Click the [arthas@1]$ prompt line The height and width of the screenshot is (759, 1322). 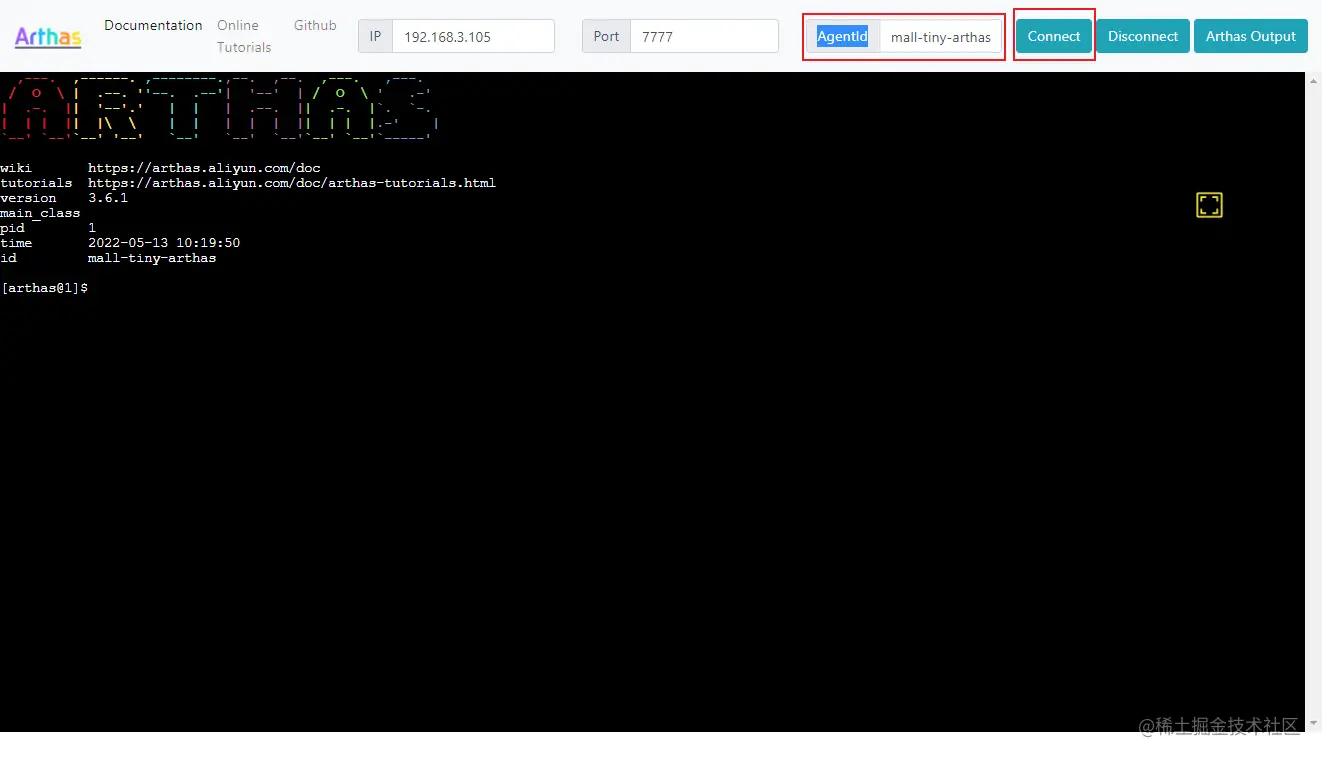click(x=44, y=288)
